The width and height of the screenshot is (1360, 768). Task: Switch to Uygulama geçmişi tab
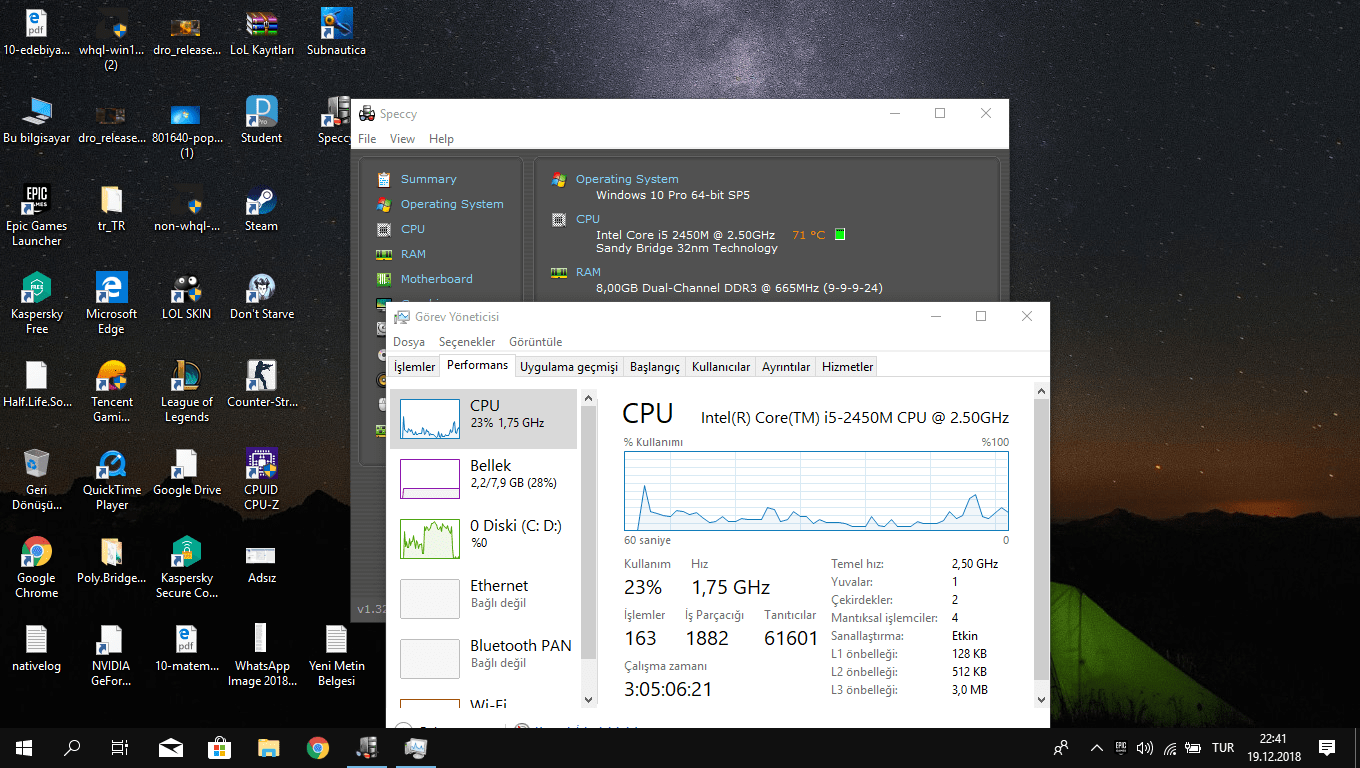pos(569,367)
